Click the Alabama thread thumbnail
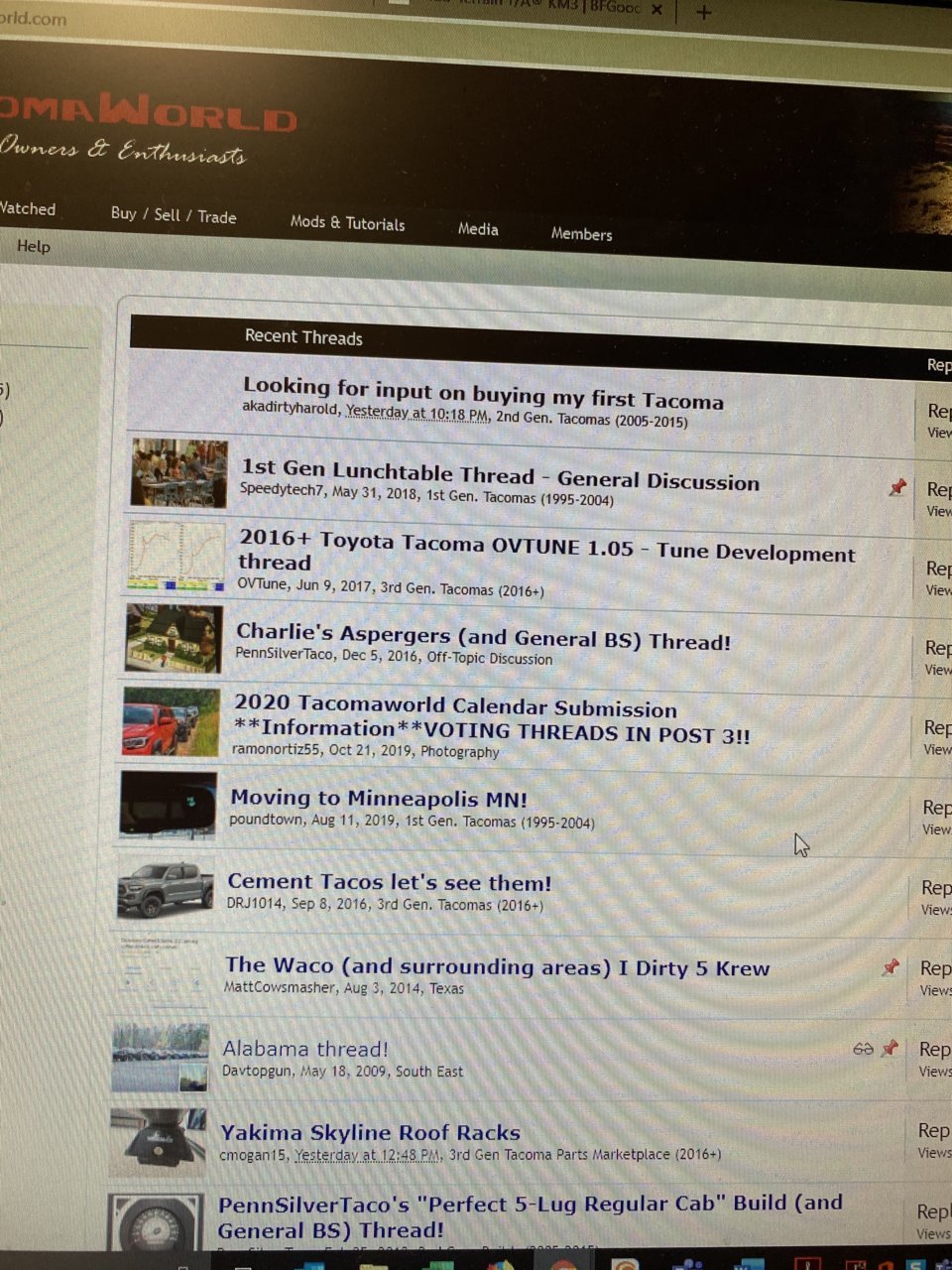 (x=160, y=1057)
